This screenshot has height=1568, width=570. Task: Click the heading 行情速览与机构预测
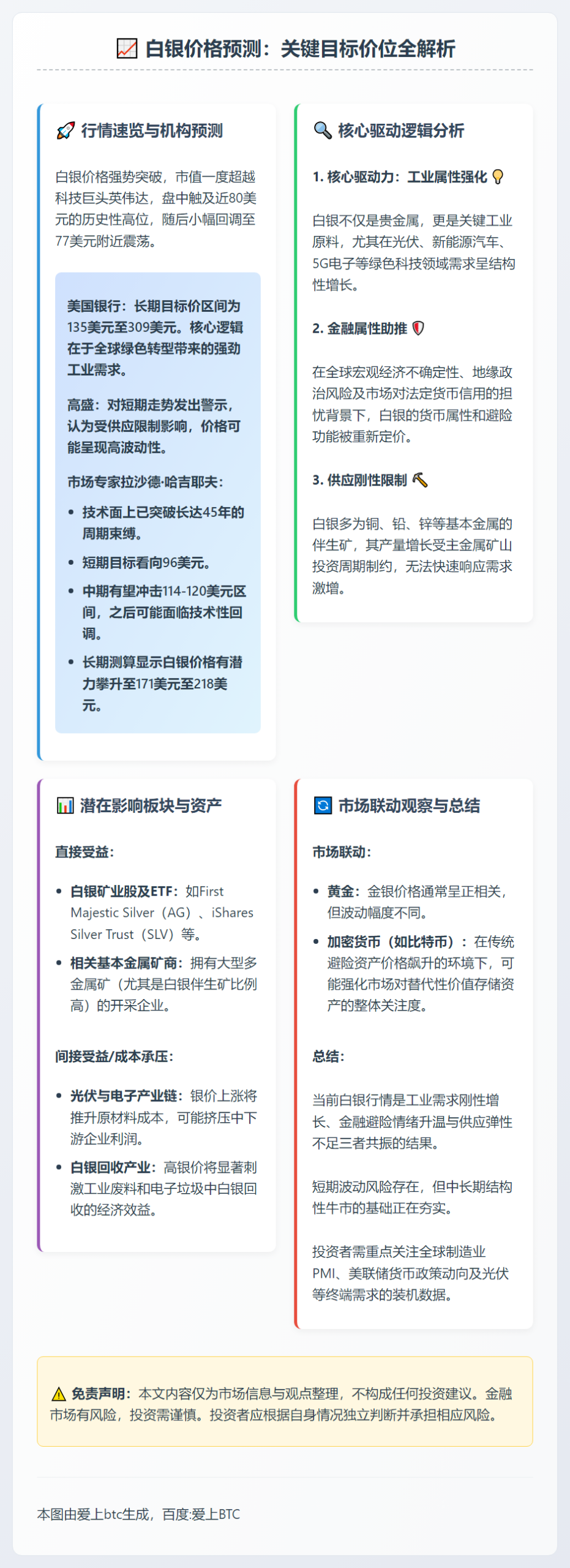pyautogui.click(x=152, y=130)
